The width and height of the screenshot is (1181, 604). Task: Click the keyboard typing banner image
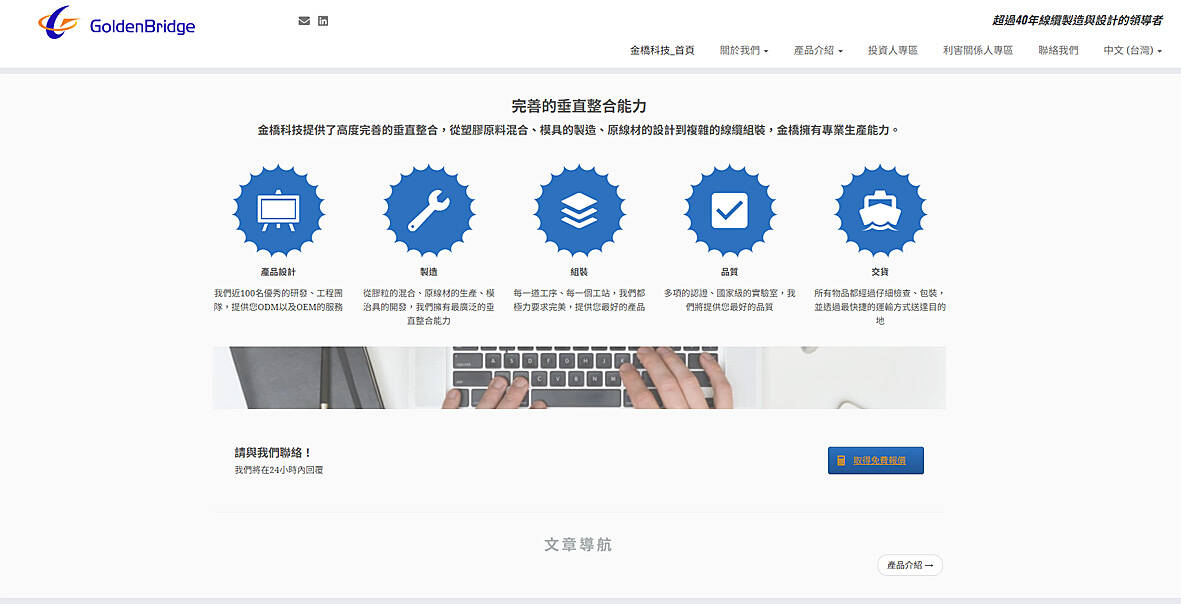tap(579, 378)
